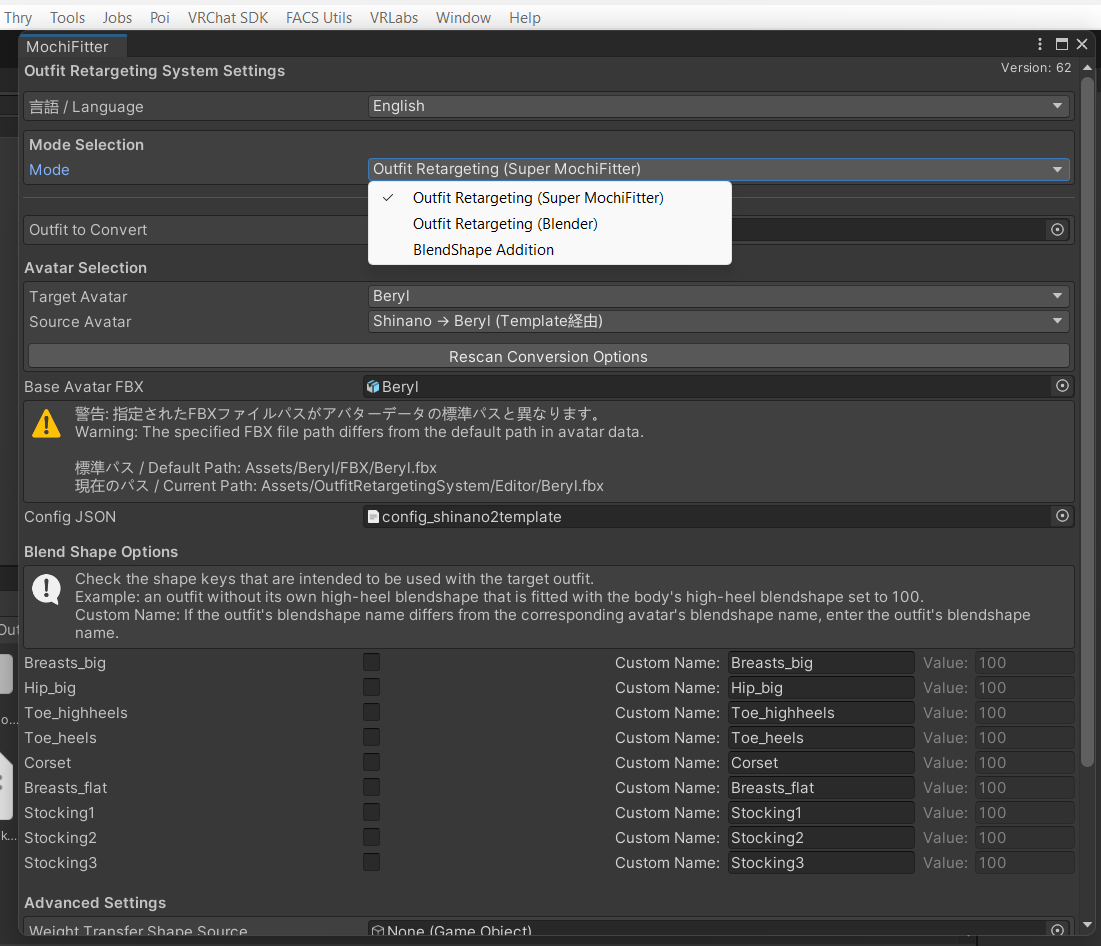The height and width of the screenshot is (946, 1101).
Task: Edit the Stocking1 Custom Name field
Action: pyautogui.click(x=821, y=813)
